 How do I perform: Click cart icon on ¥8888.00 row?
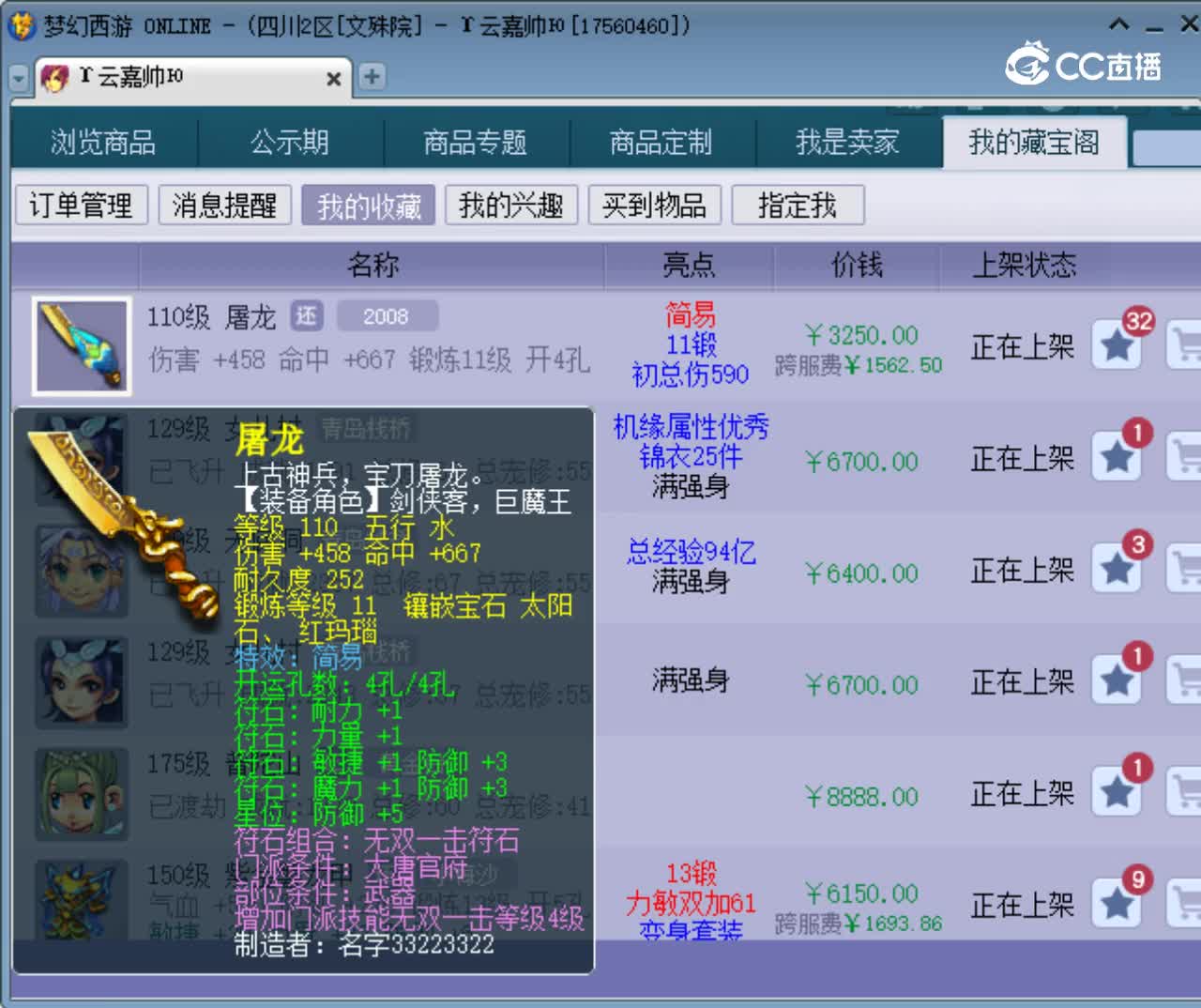1184,793
